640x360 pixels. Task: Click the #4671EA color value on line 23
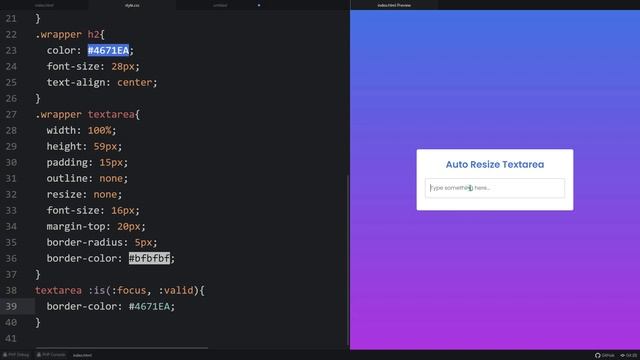click(108, 50)
